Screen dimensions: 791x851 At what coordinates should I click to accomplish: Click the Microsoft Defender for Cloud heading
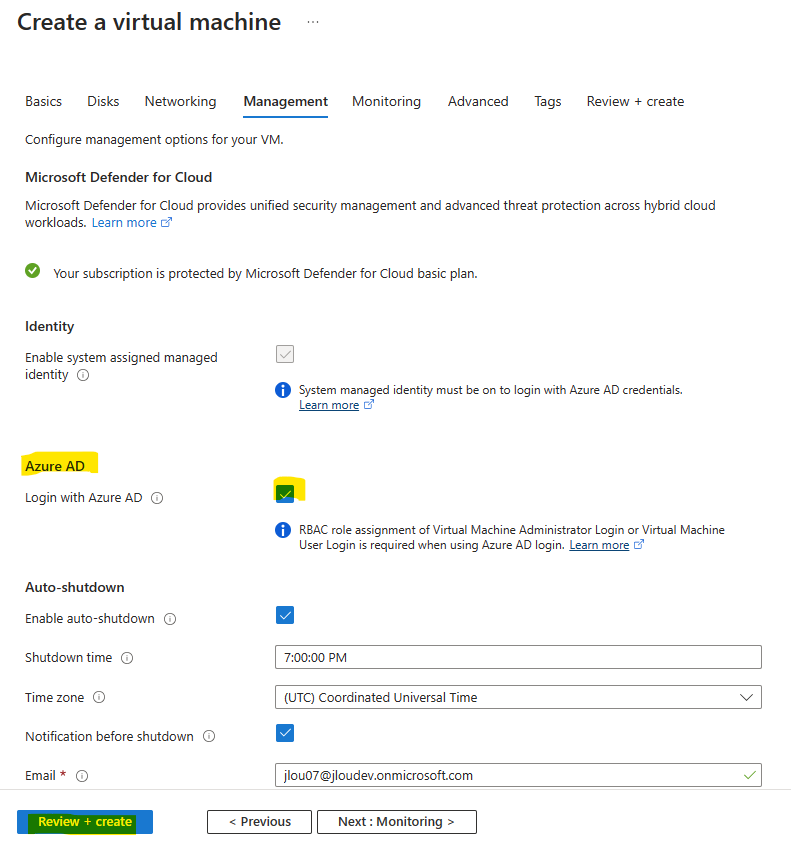(118, 177)
